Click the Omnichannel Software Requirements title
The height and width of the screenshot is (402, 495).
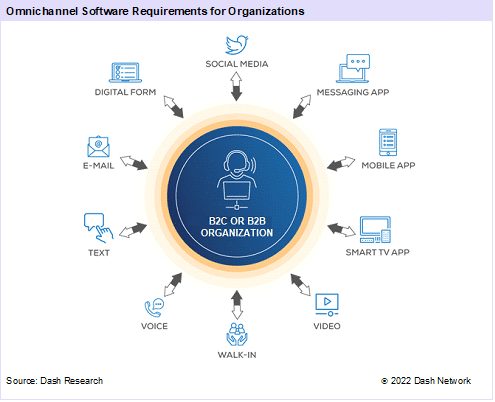click(155, 11)
